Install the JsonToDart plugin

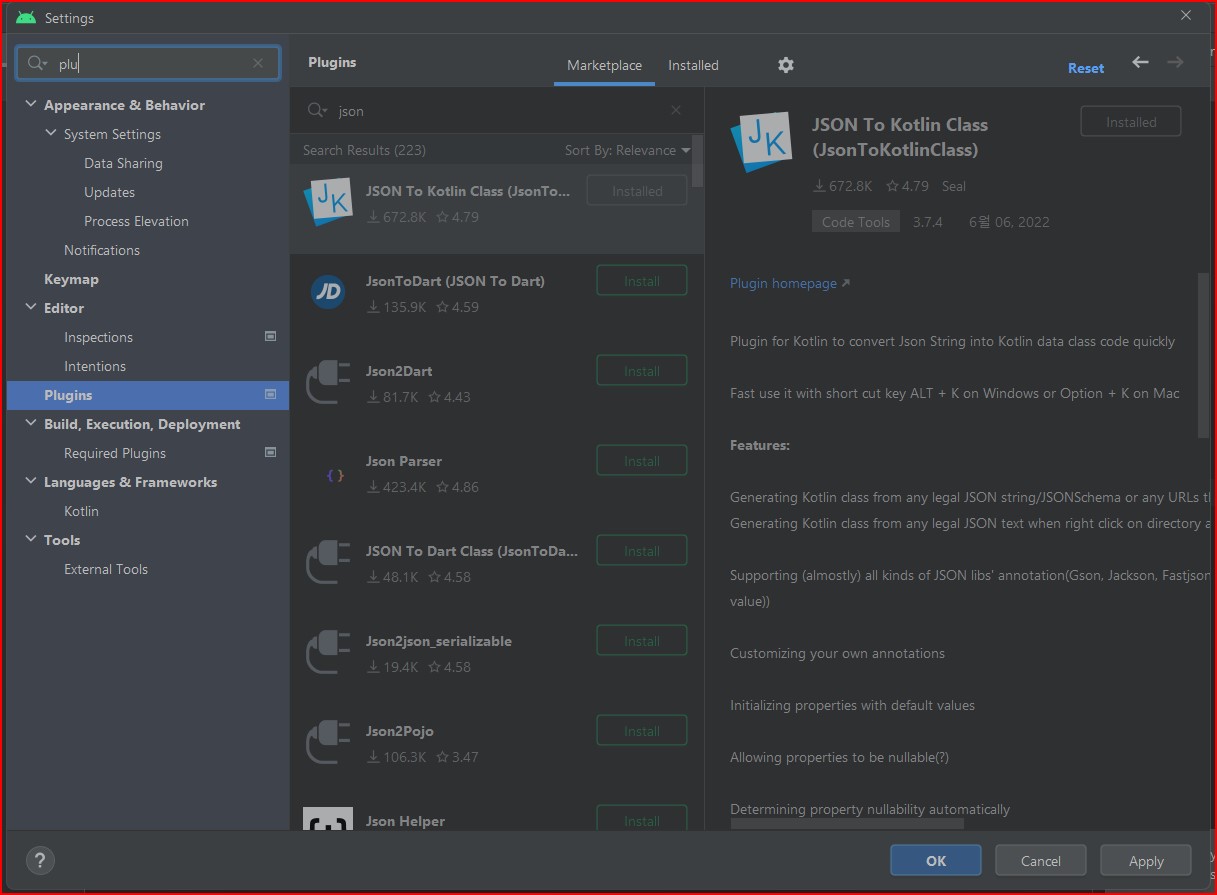click(x=642, y=281)
